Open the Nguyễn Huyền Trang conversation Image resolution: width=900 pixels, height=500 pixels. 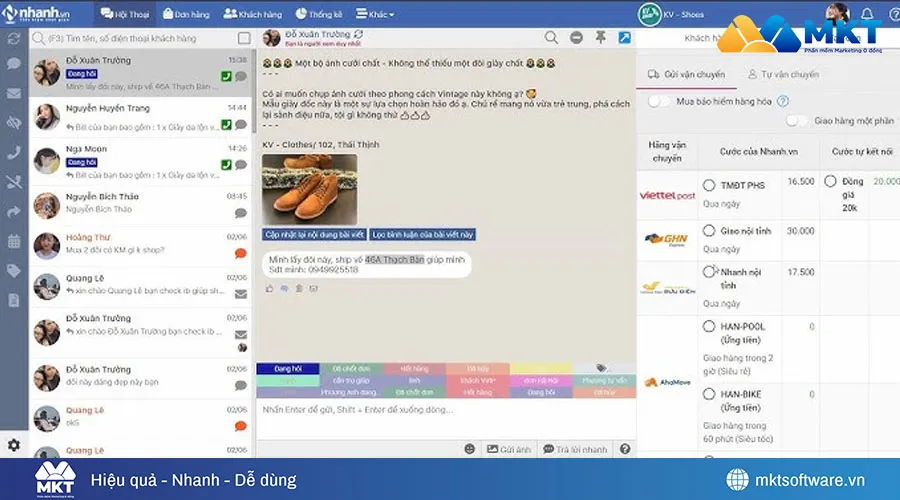tap(140, 117)
